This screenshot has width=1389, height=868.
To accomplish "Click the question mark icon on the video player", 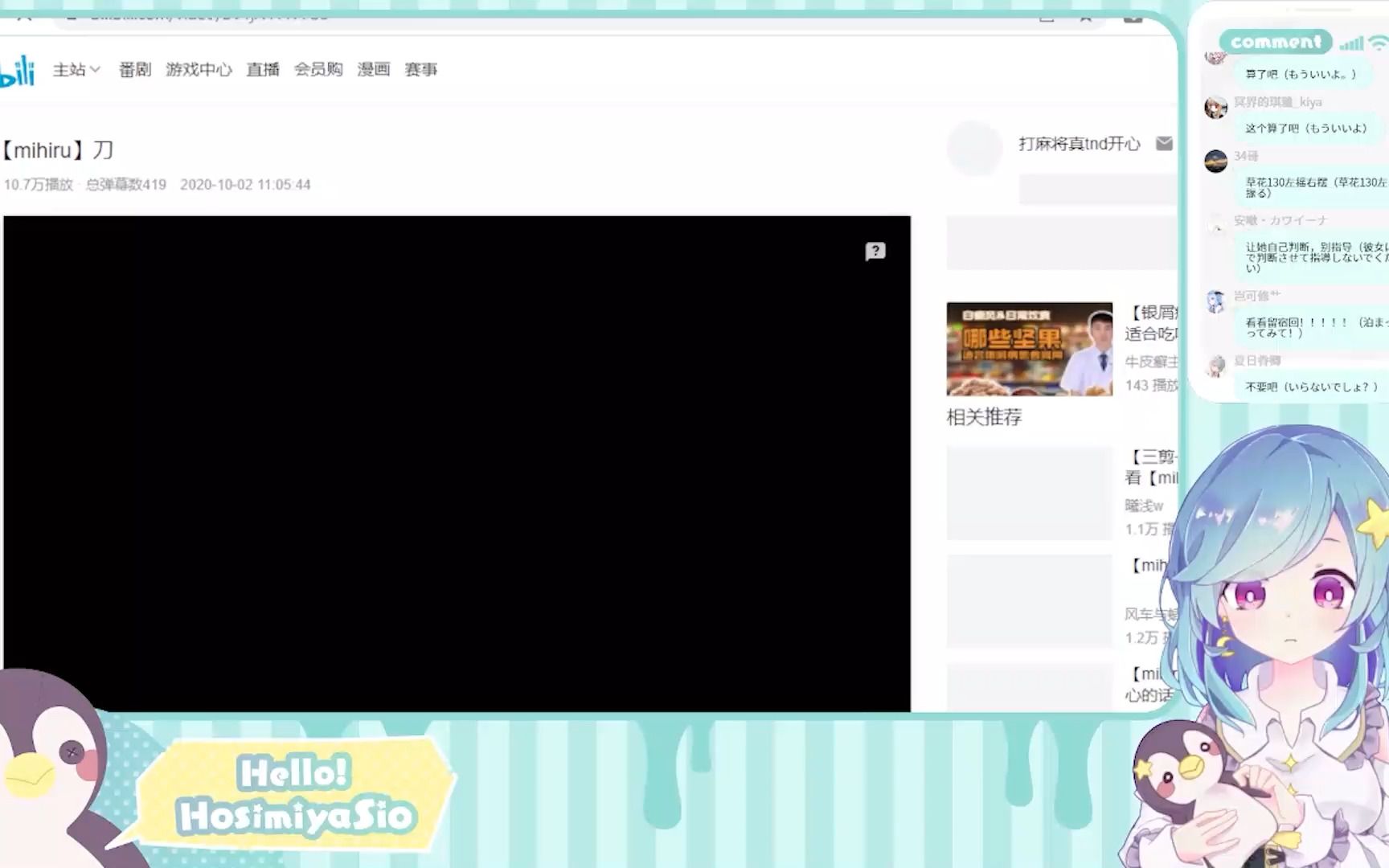I will click(875, 252).
